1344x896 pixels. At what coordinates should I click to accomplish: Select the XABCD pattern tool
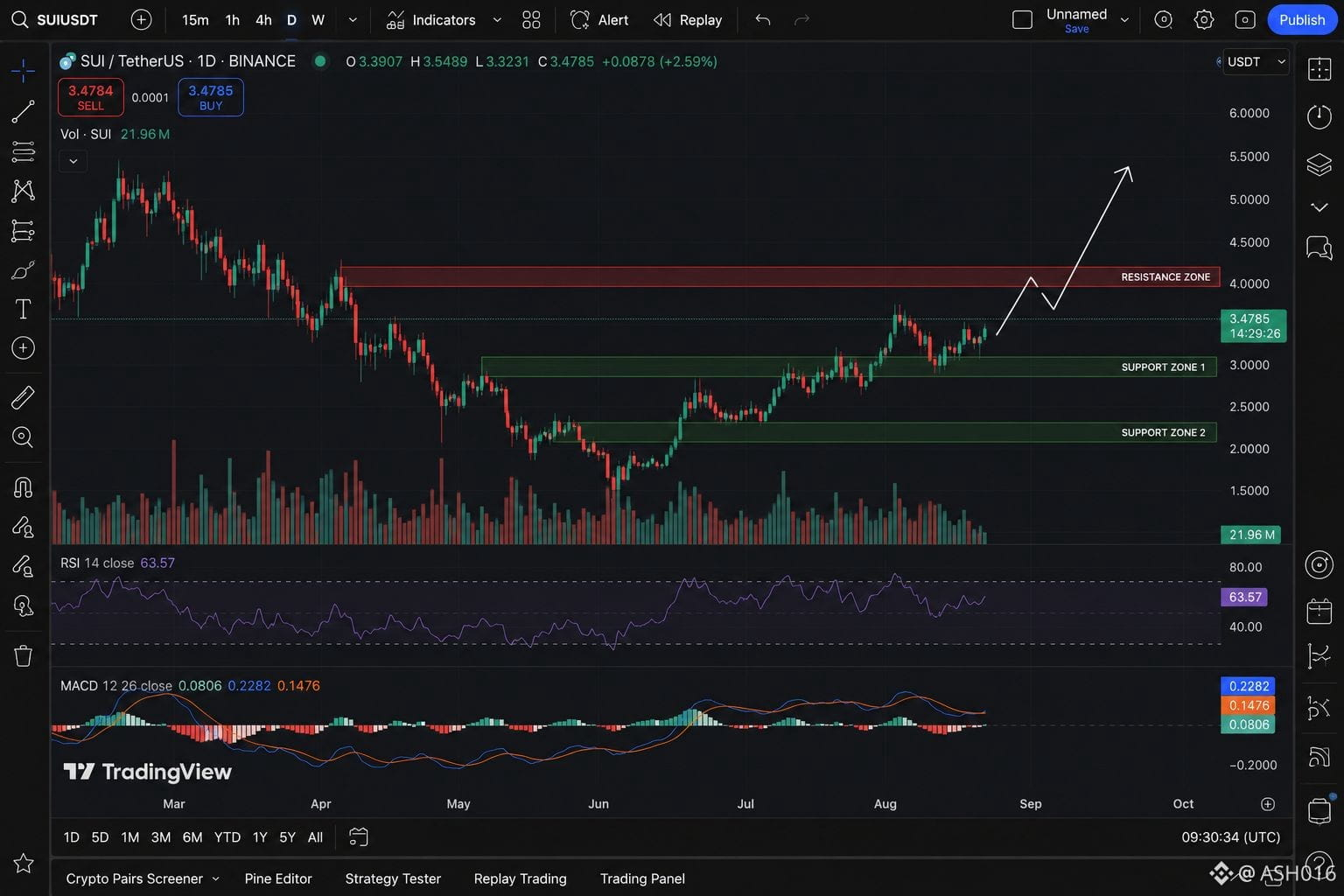[24, 191]
